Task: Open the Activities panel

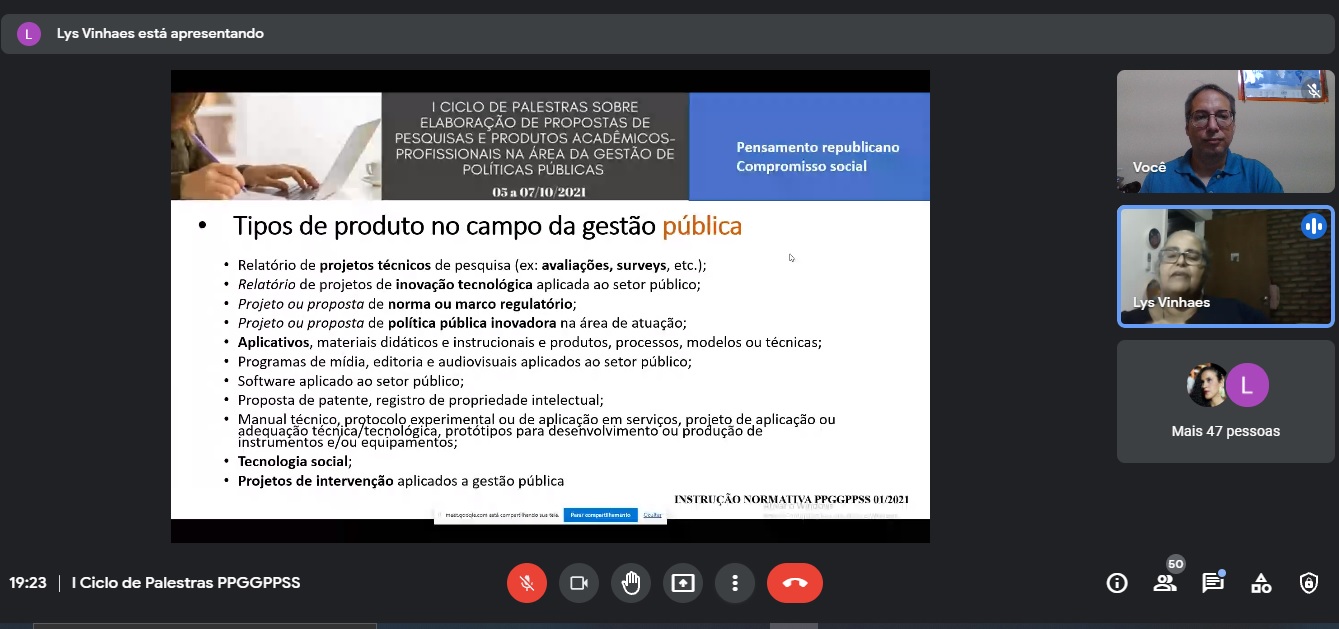Action: click(x=1260, y=582)
